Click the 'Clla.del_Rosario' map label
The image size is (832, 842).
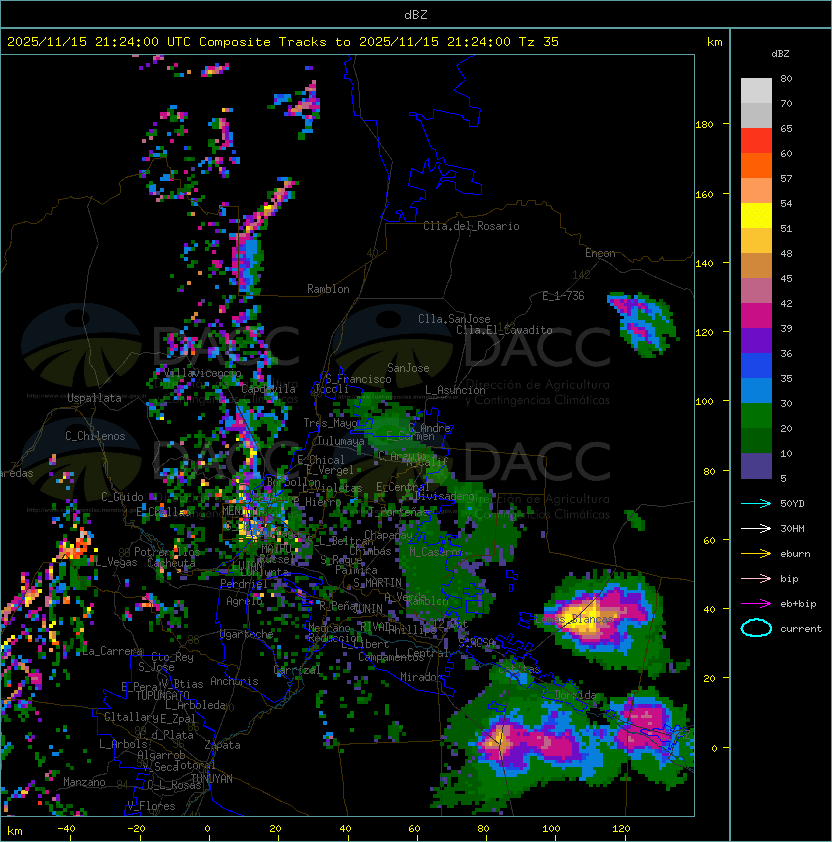click(x=471, y=226)
